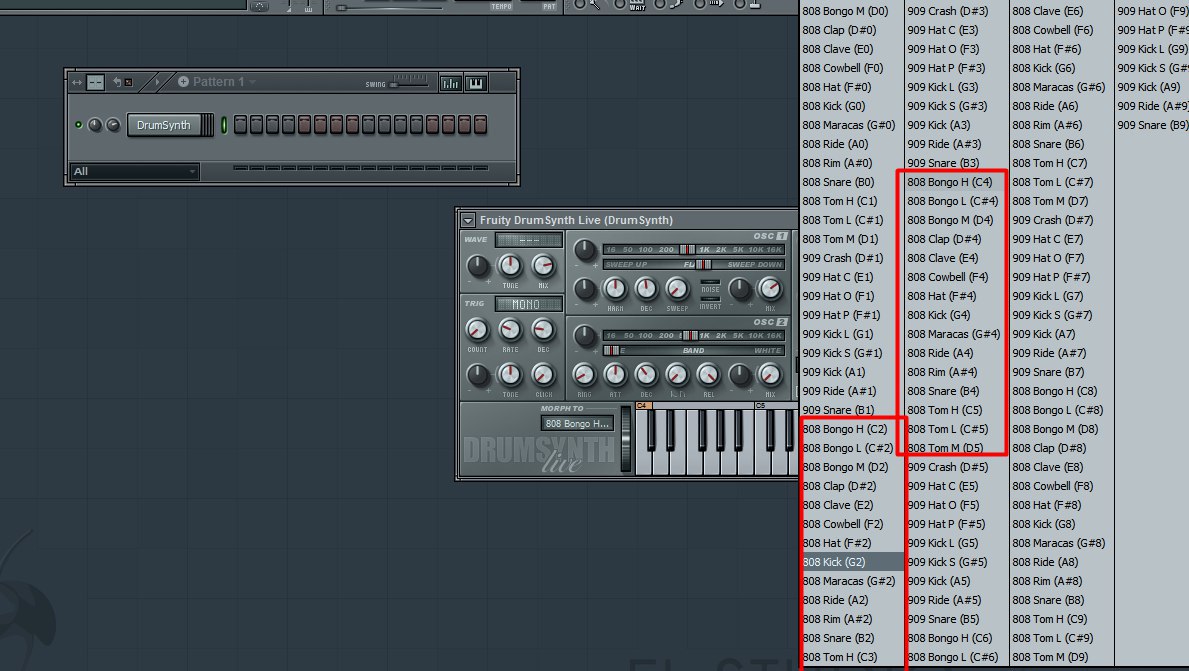Click the DrumSynth channel volume knob
Viewport: 1189px width, 671px height.
113,125
